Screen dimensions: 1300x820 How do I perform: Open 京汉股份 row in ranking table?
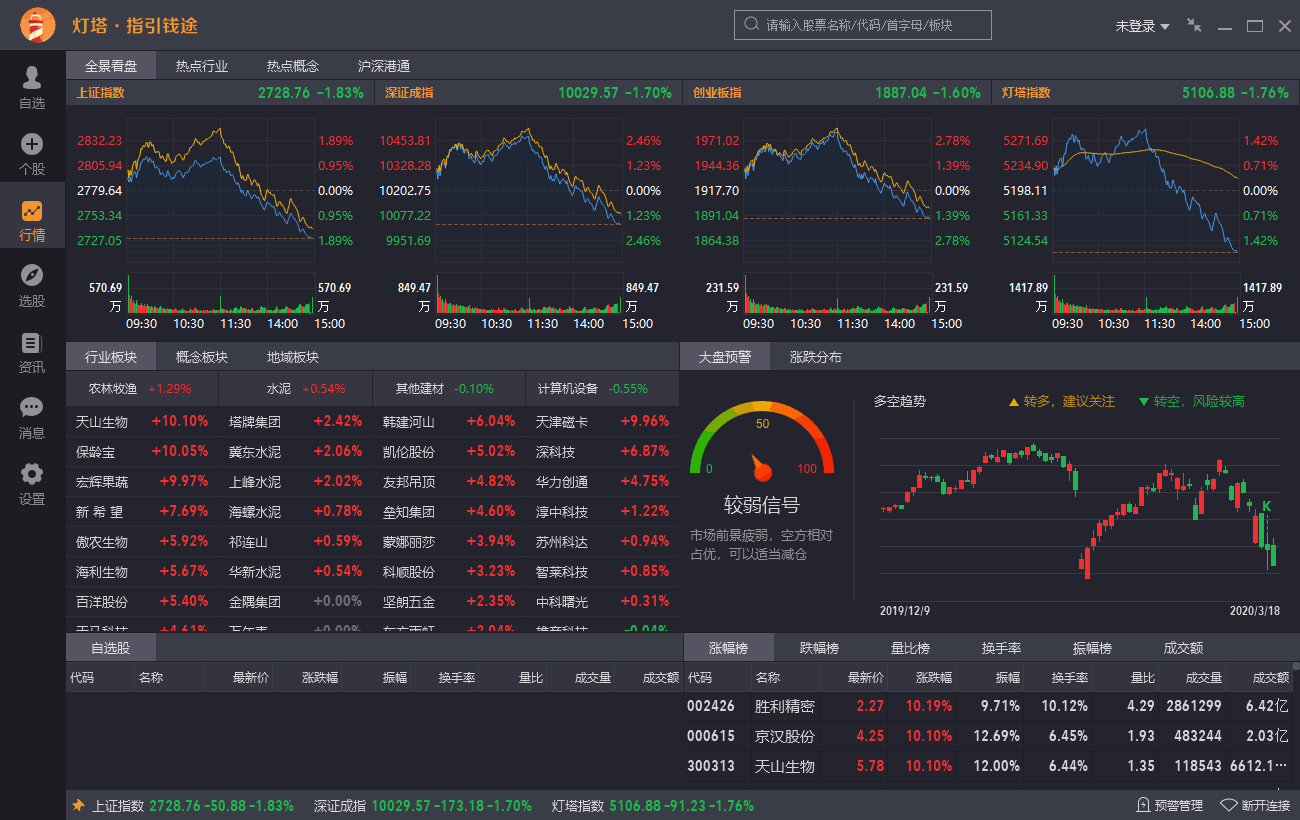point(990,736)
